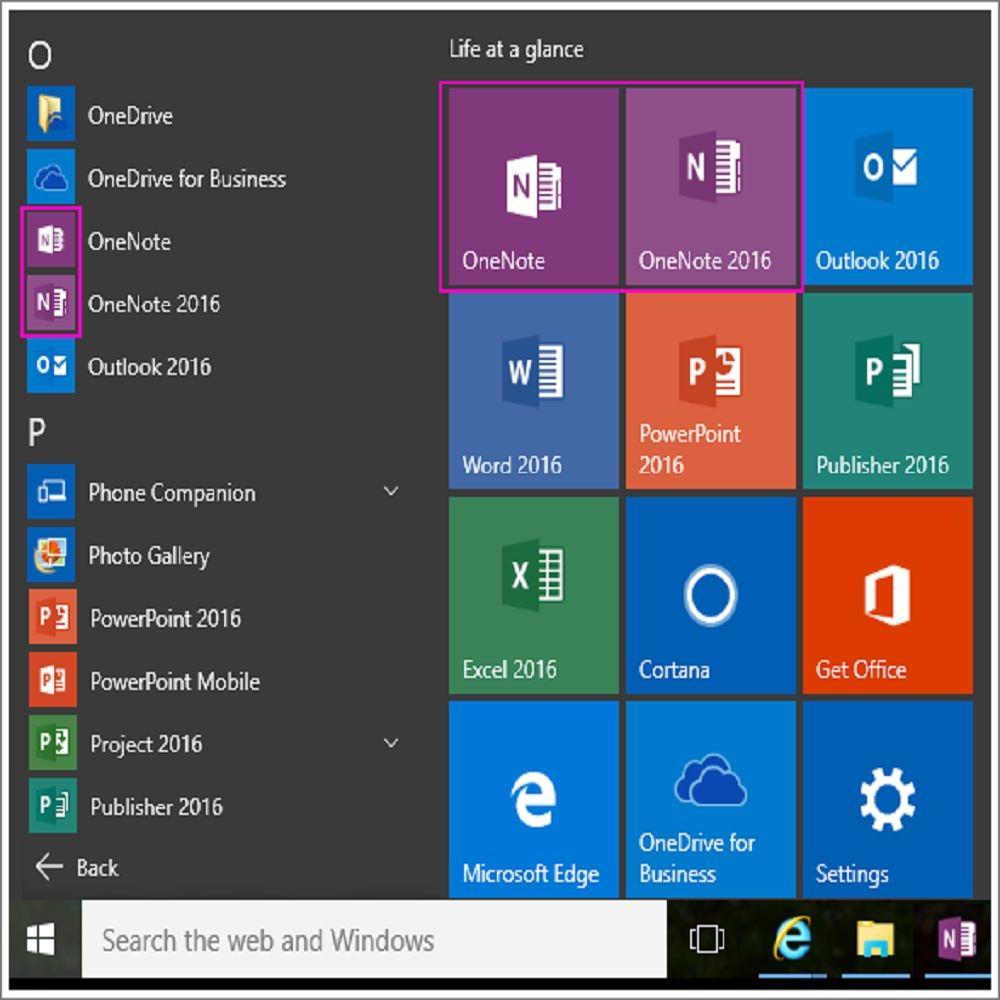Open the Publisher 2016 list icon
The height and width of the screenshot is (1000, 1000).
(x=52, y=805)
